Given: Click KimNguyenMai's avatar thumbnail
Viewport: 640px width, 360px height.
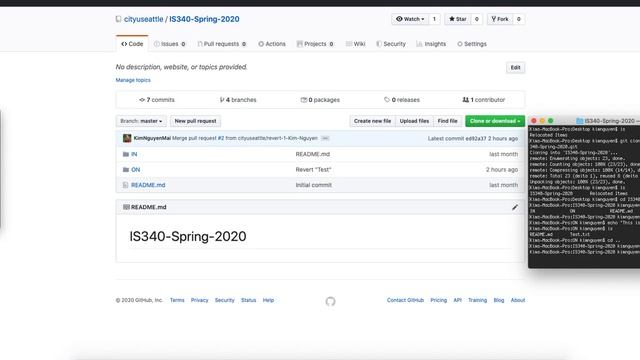Looking at the screenshot, I should pyautogui.click(x=127, y=138).
